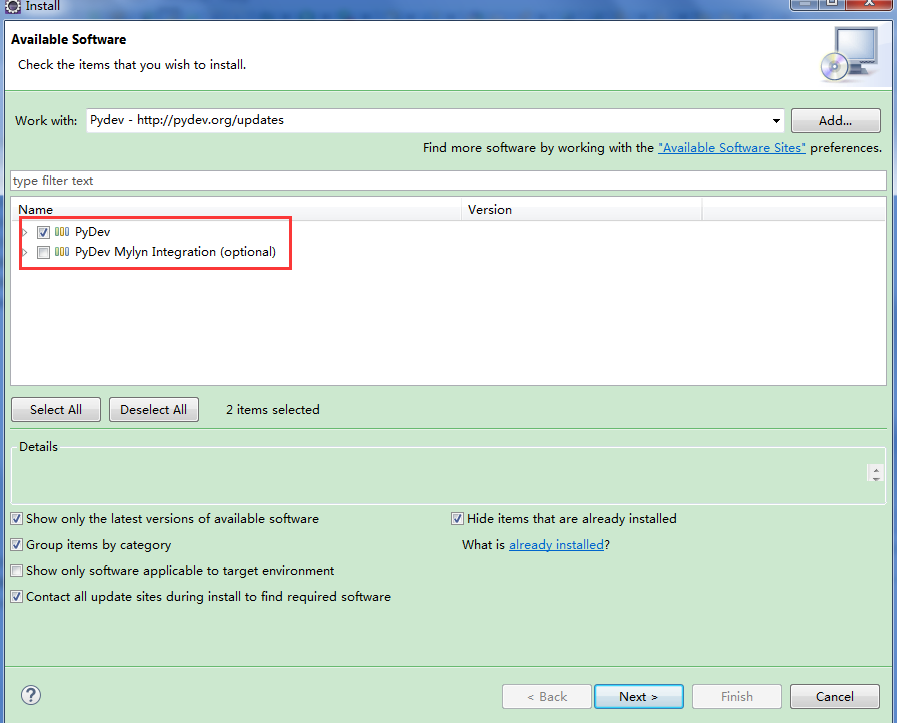The height and width of the screenshot is (723, 897).
Task: Click the PyDev category icon
Action: [x=62, y=232]
